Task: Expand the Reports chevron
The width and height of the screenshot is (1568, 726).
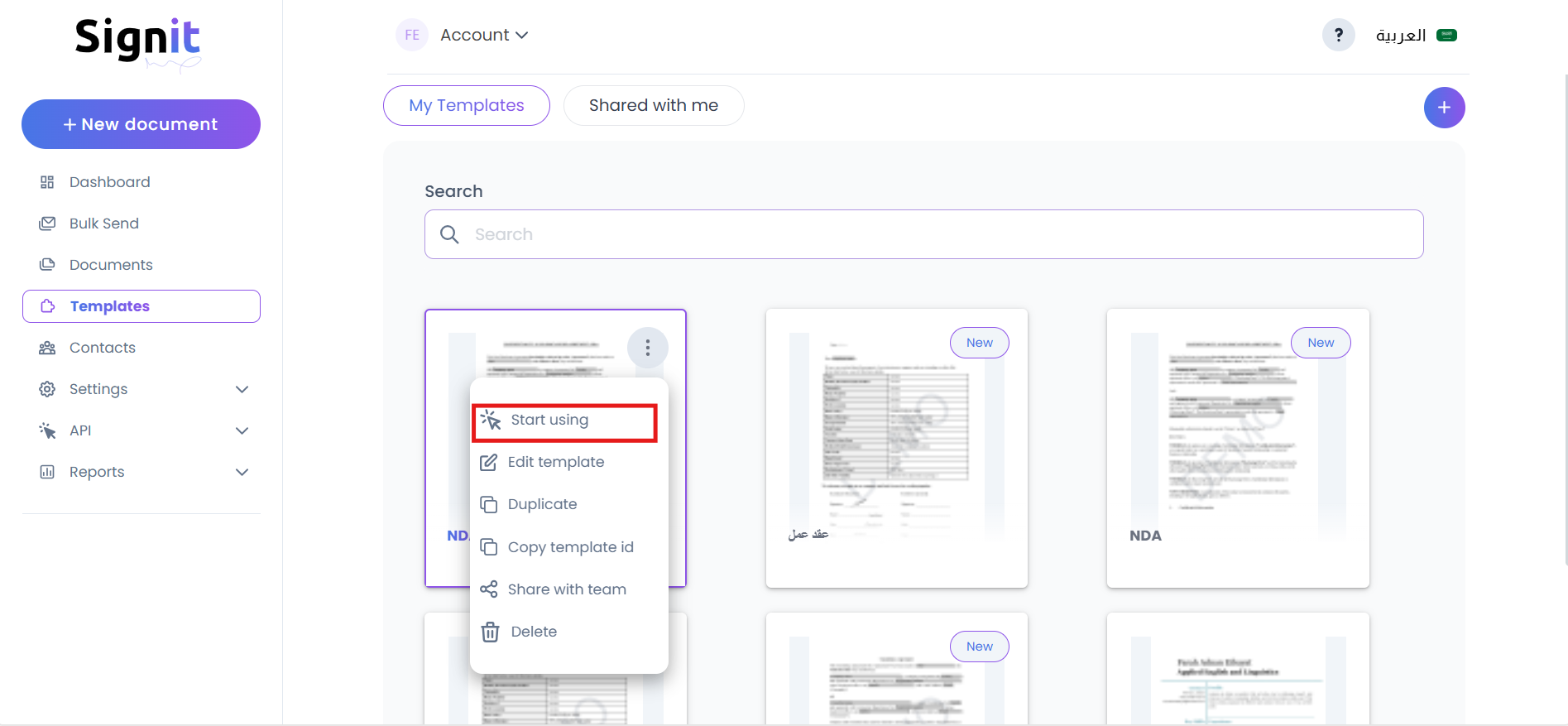Action: pos(242,472)
